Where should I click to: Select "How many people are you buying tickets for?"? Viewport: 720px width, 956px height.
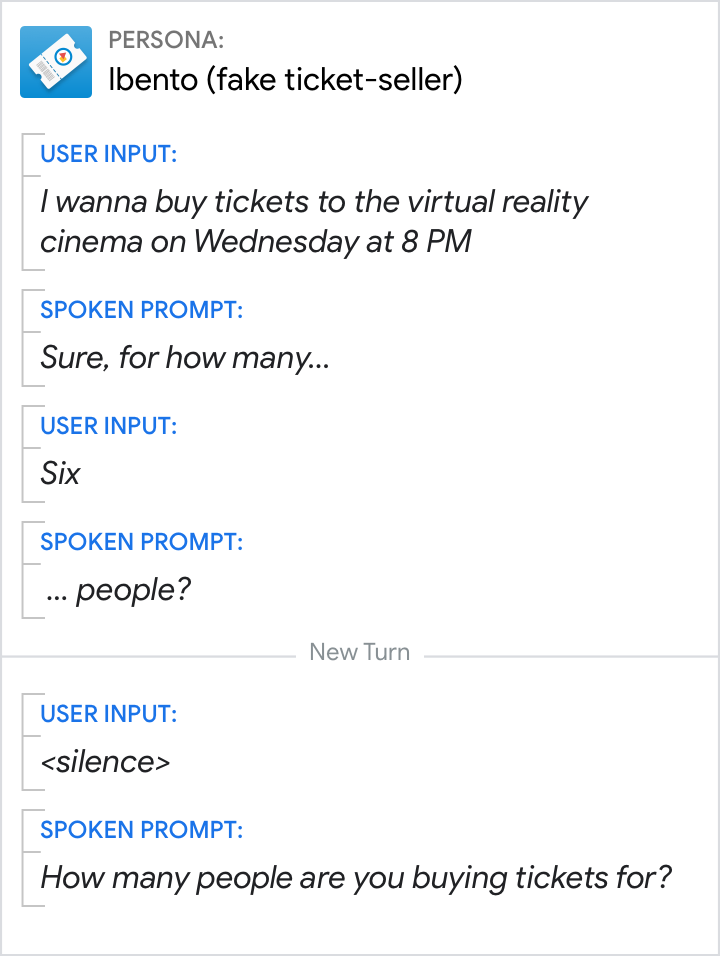point(356,878)
